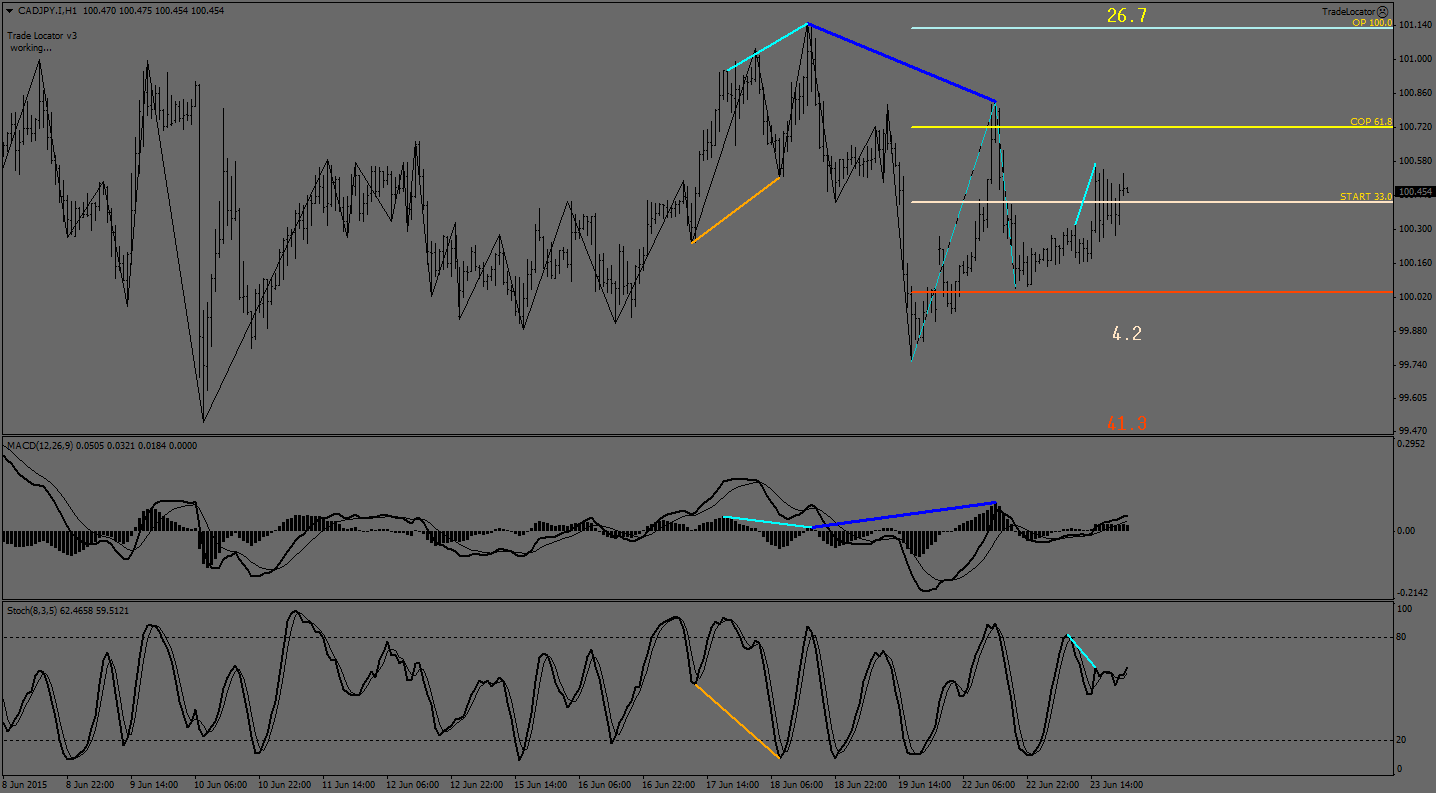The image size is (1436, 793).
Task: Select the yellow COP 61.8 level label
Action: click(1370, 122)
